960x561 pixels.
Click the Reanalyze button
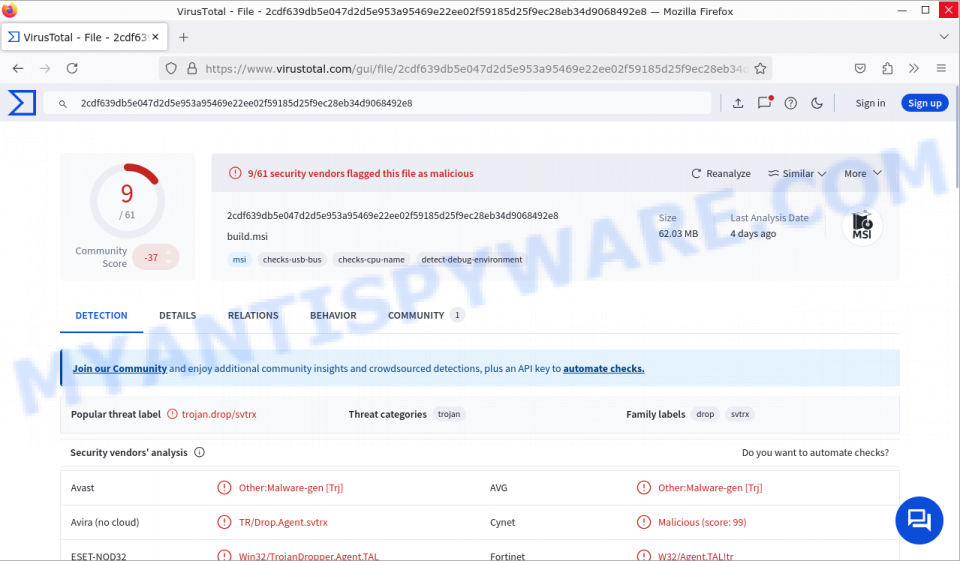(x=720, y=173)
